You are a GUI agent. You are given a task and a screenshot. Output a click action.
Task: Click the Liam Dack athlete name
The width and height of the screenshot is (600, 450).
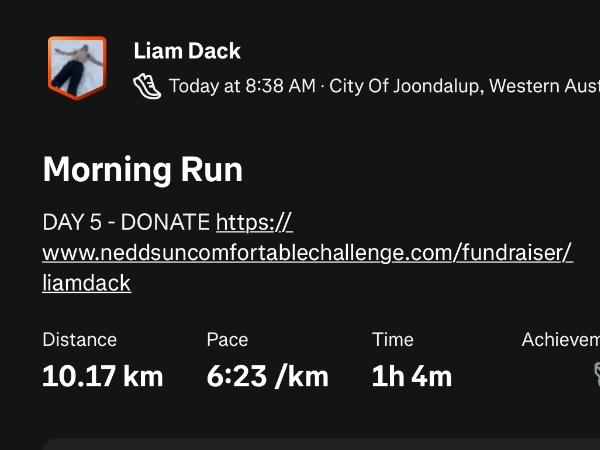coord(187,51)
